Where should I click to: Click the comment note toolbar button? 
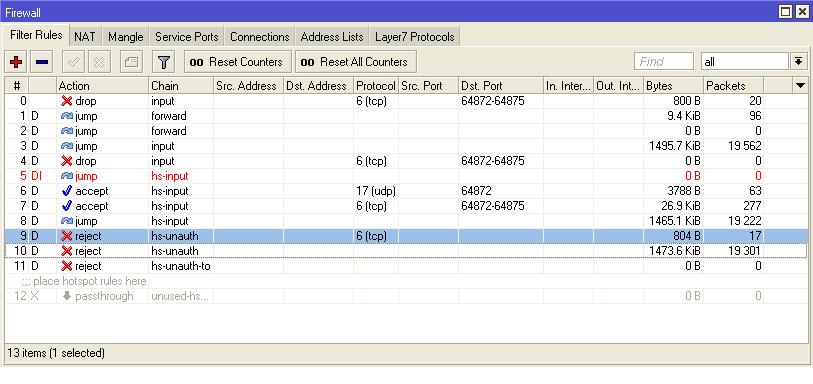pos(132,62)
